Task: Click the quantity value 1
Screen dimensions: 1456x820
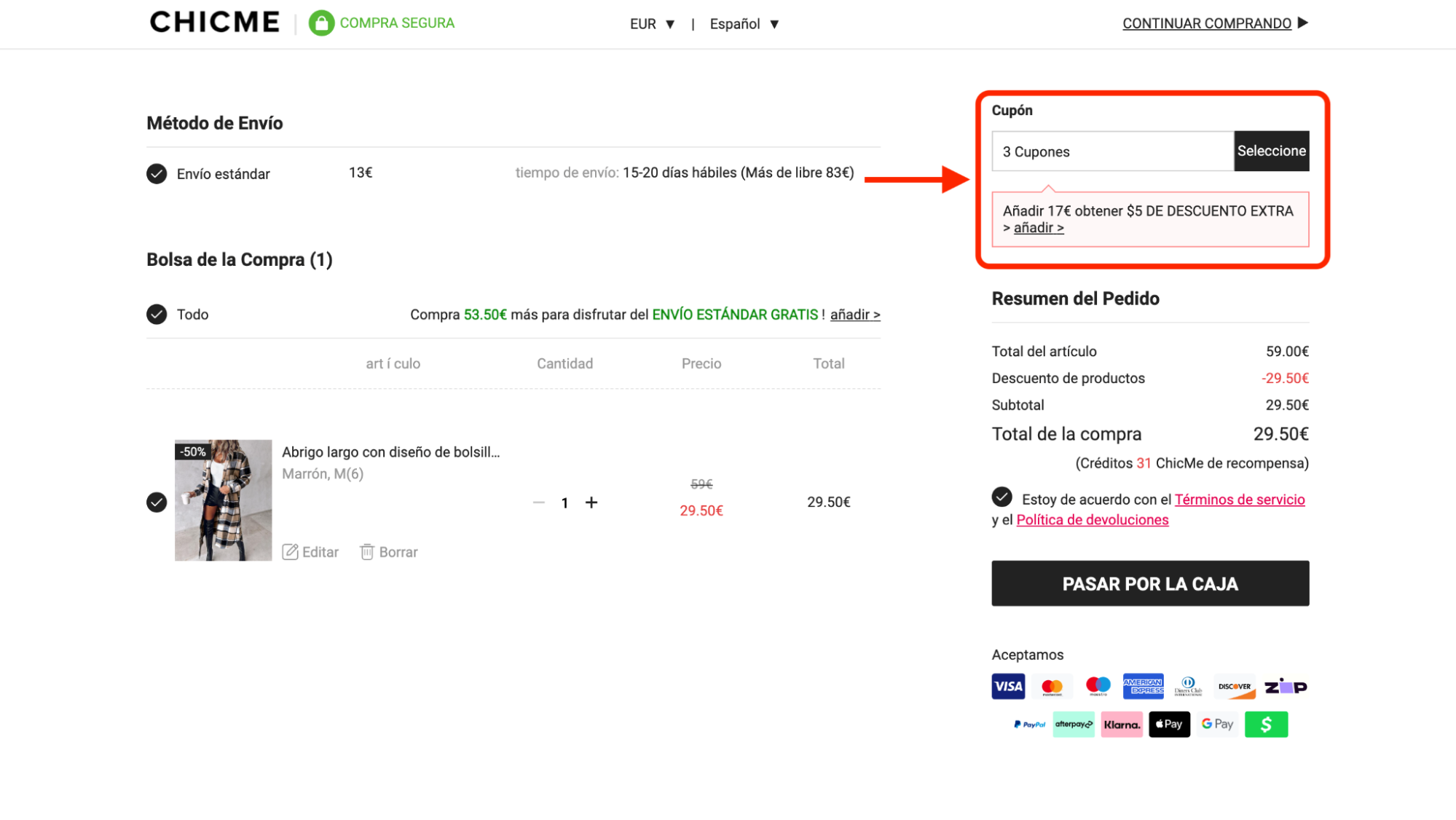Action: tap(564, 503)
